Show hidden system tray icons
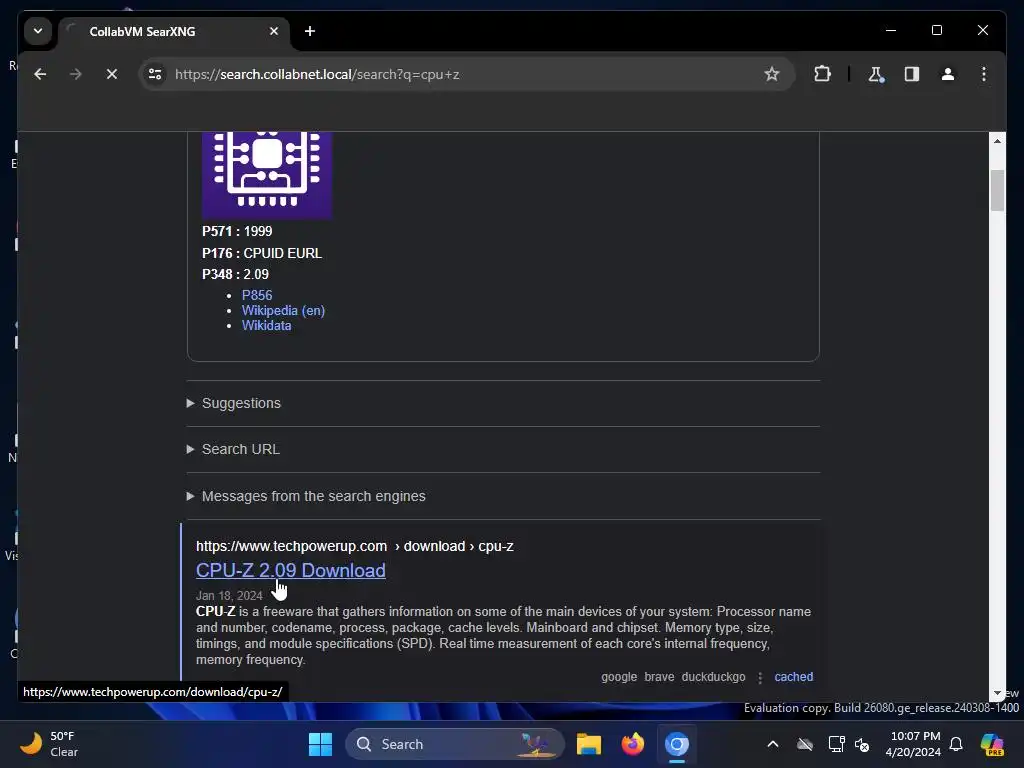The image size is (1024, 768). [773, 744]
